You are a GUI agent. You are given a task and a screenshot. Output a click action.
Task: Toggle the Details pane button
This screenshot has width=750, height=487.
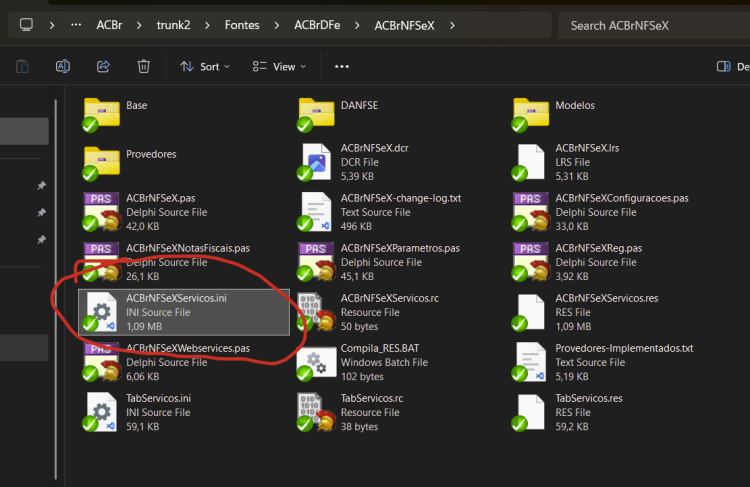pos(732,66)
